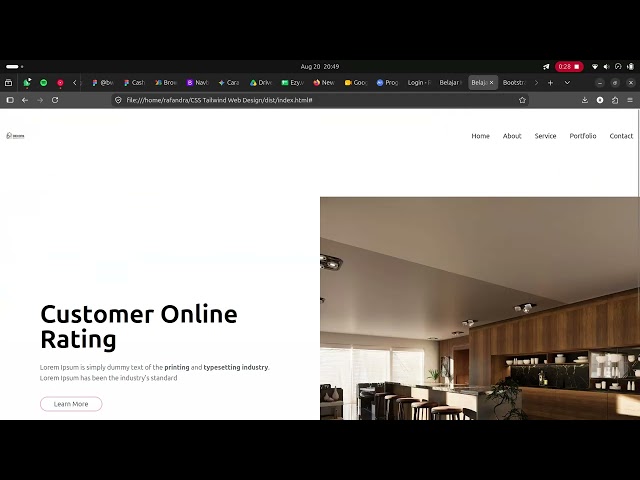Open the Downloads panel icon
The width and height of the screenshot is (640, 480).
584,100
